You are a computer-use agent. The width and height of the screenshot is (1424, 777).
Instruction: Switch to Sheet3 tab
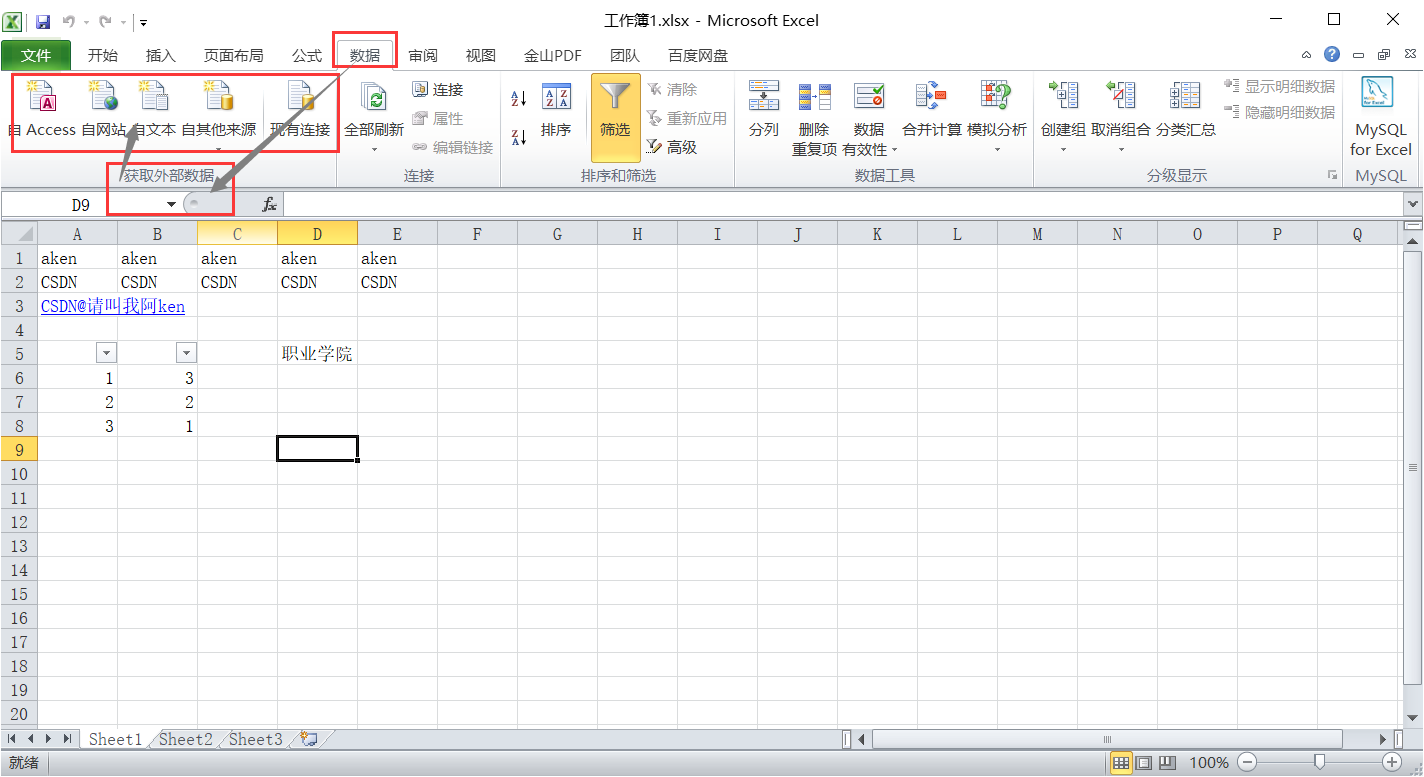pyautogui.click(x=256, y=739)
